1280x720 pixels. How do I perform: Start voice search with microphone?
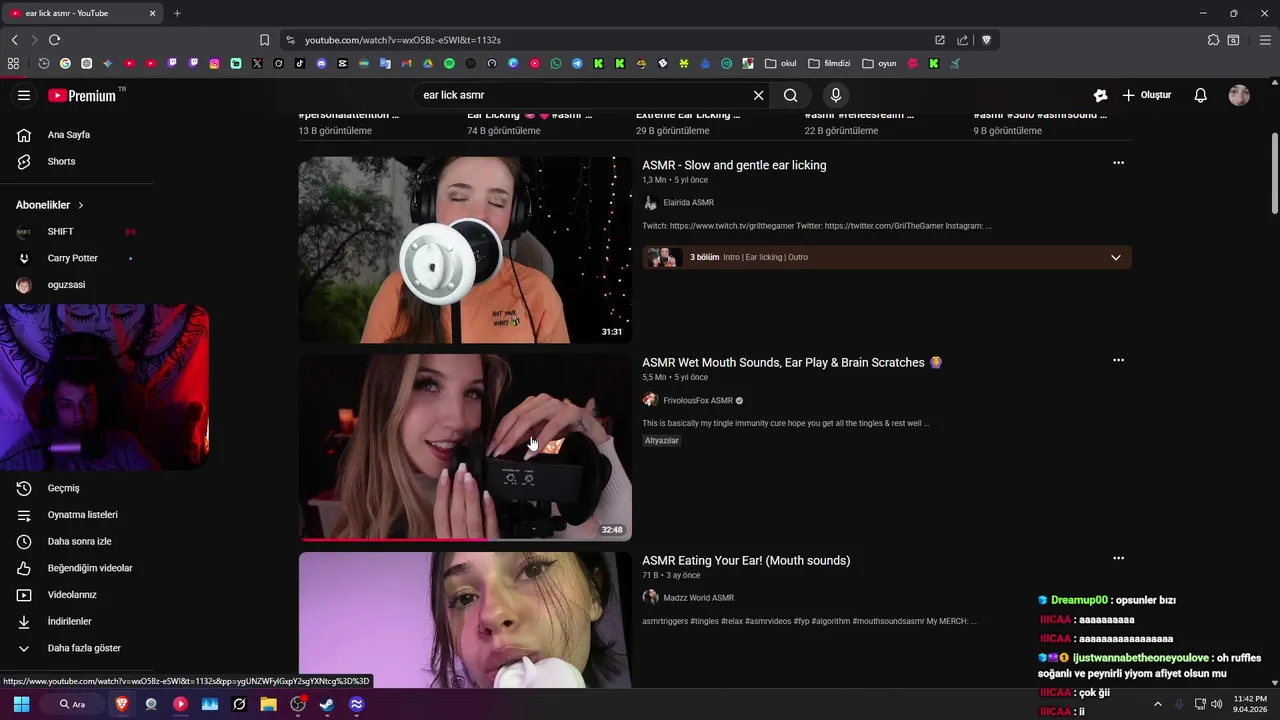point(836,95)
